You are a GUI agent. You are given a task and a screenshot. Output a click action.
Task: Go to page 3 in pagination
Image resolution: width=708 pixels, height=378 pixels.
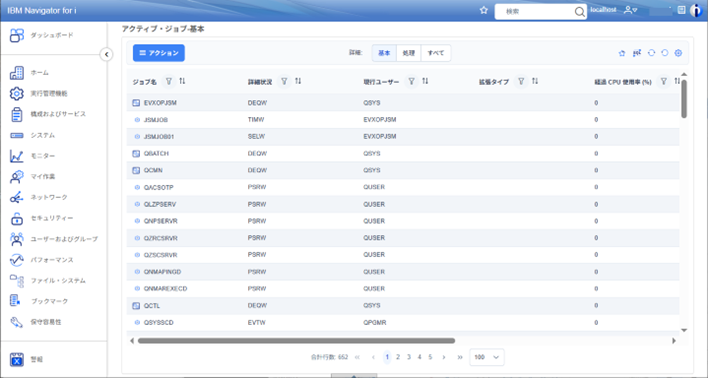click(409, 357)
